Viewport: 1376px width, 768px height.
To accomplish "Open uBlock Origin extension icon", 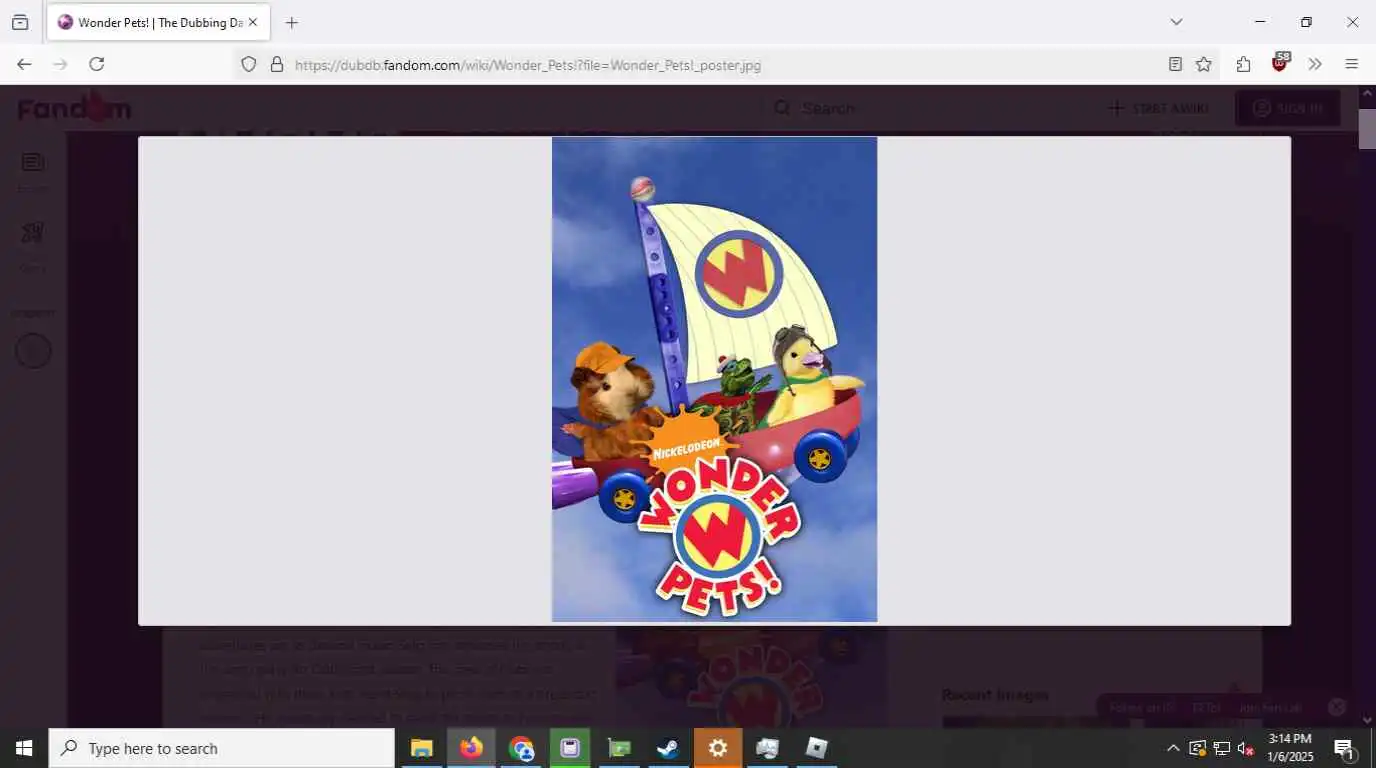I will click(x=1280, y=62).
